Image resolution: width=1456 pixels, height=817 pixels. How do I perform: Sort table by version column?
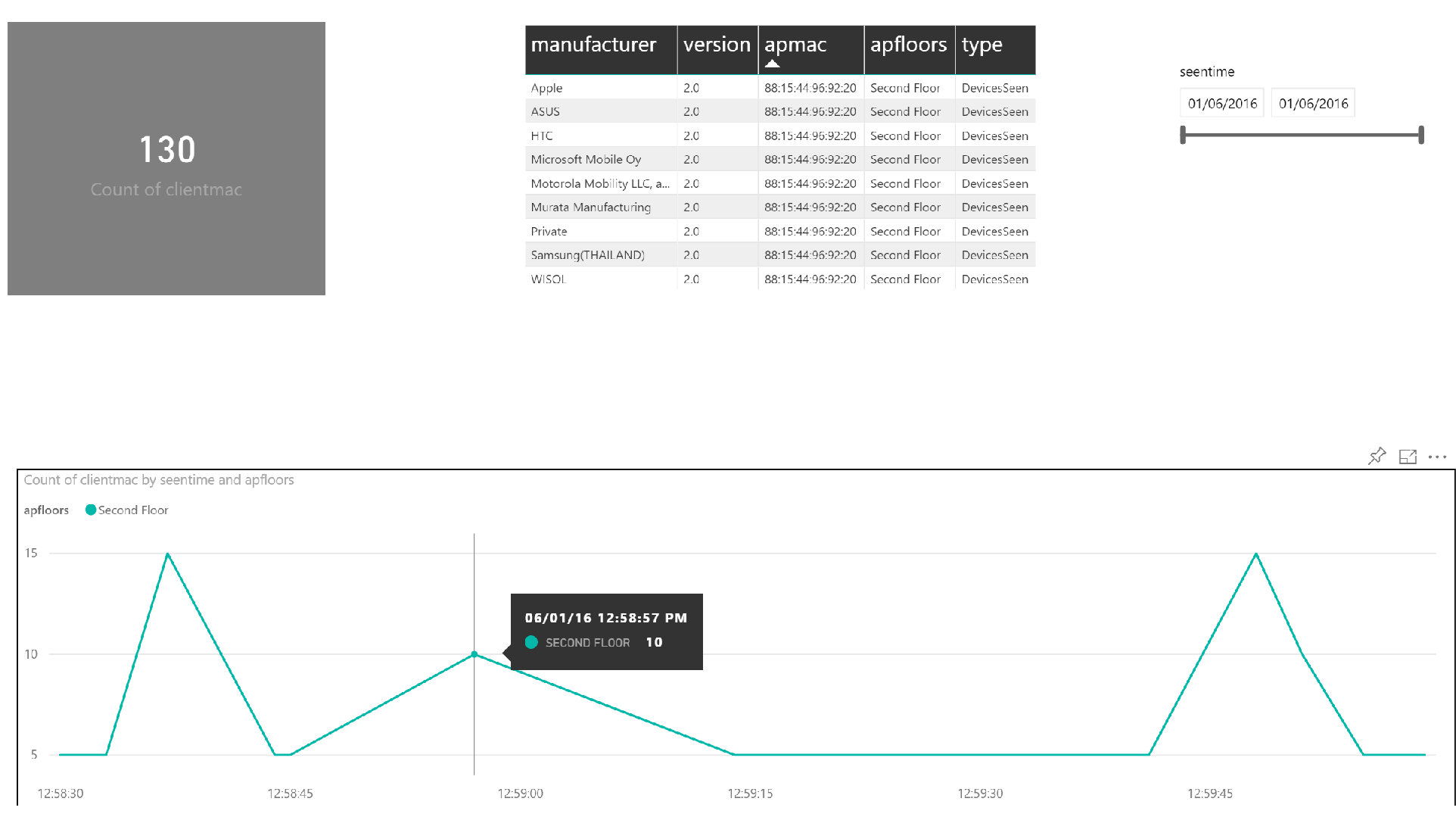(x=717, y=50)
